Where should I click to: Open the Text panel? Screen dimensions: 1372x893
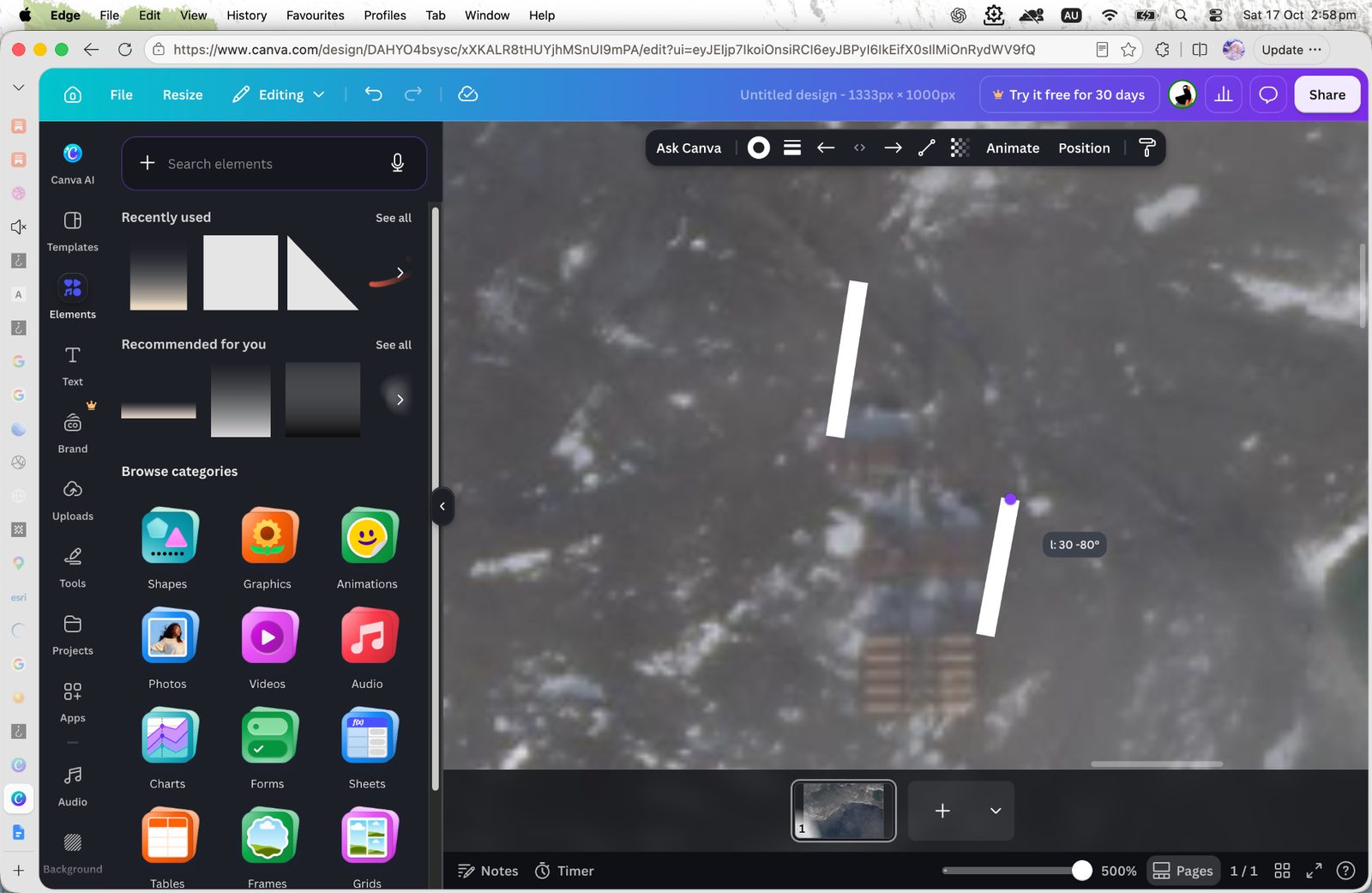[x=73, y=365]
